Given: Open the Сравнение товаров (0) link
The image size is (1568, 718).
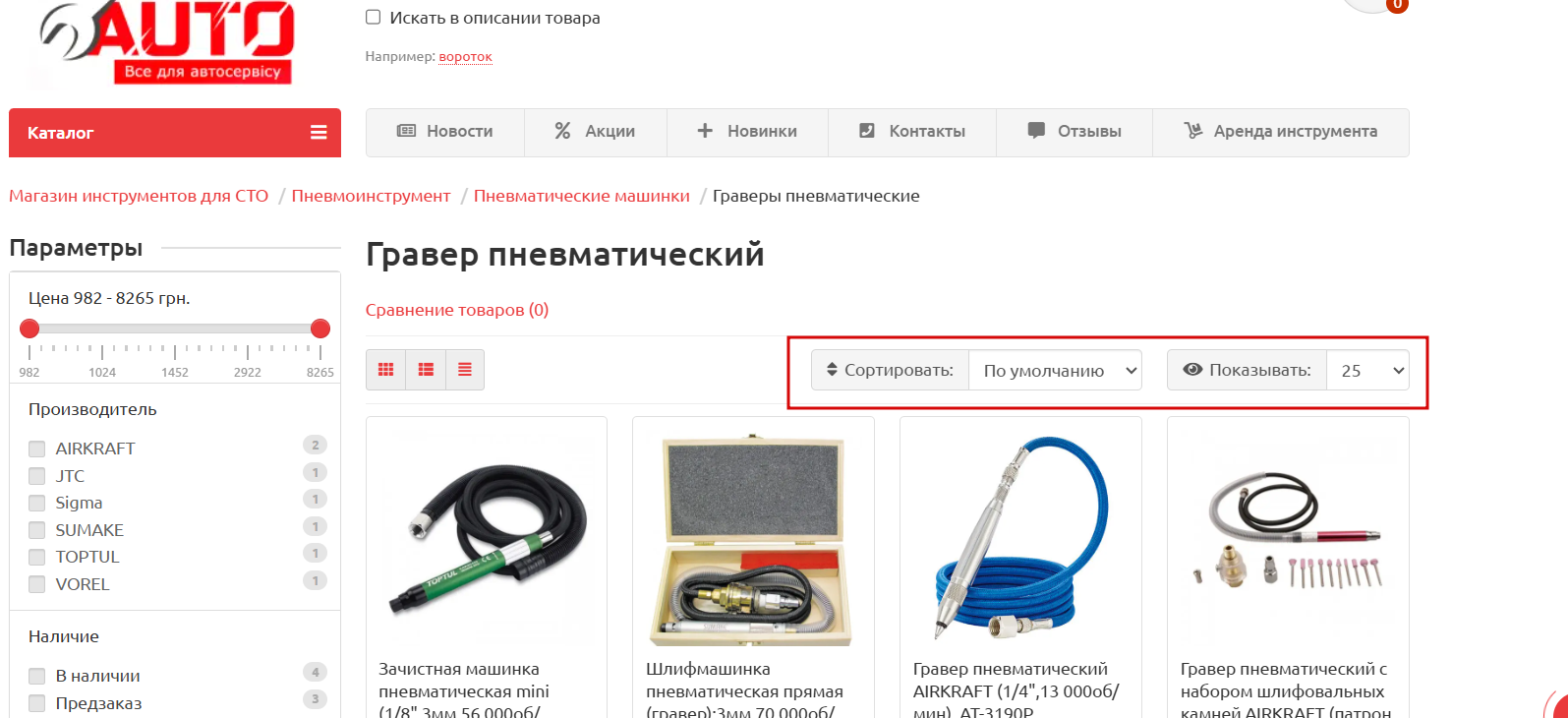Looking at the screenshot, I should (457, 310).
